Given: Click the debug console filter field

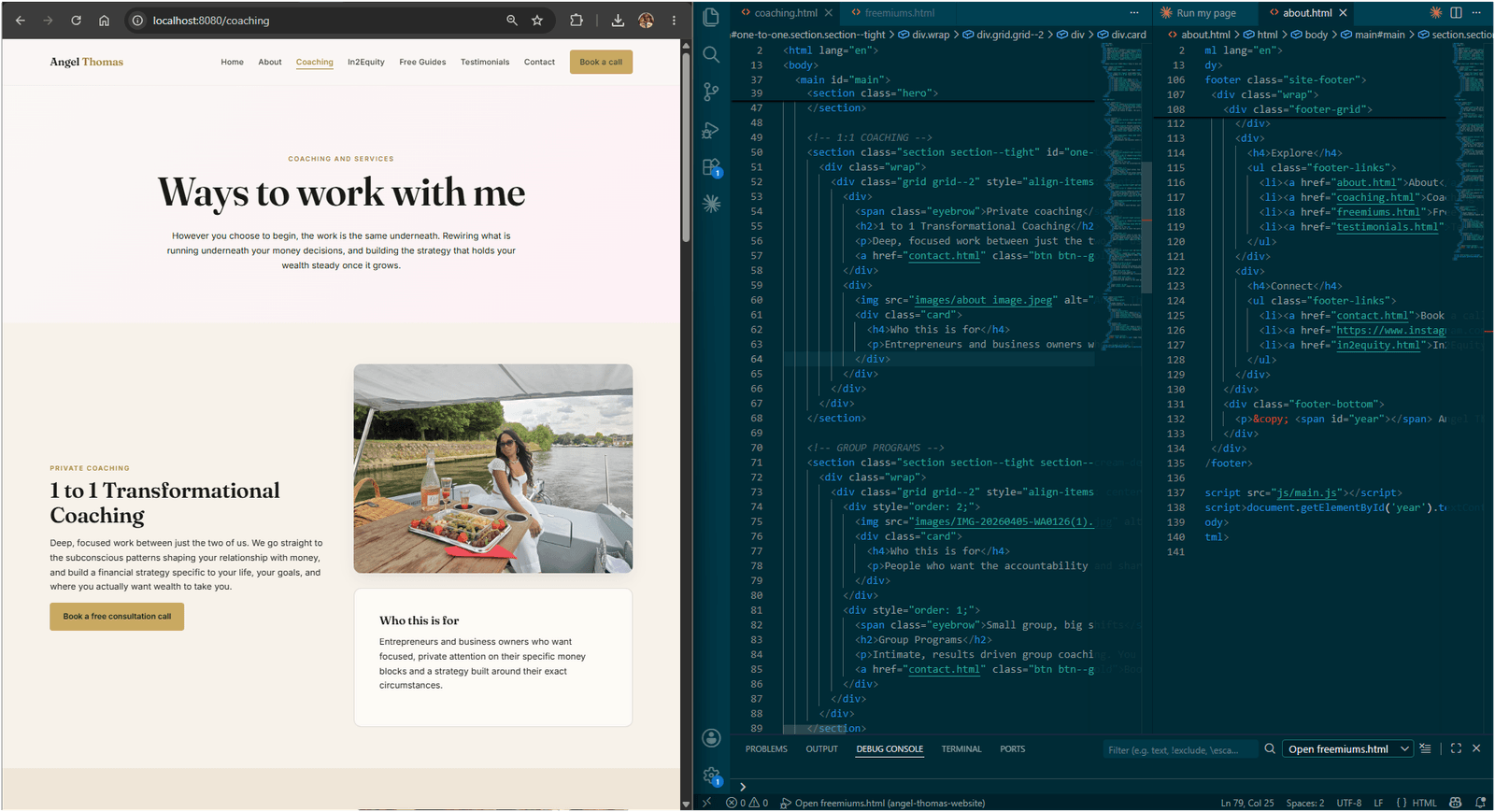Looking at the screenshot, I should [1180, 749].
